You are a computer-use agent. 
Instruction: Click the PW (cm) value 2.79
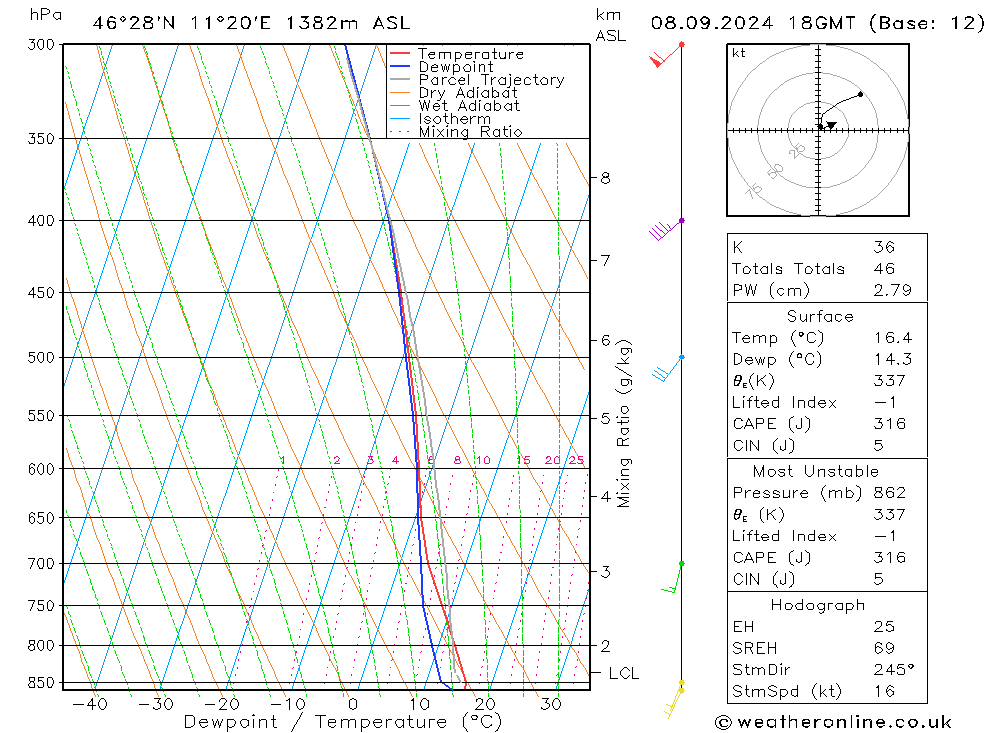892,290
